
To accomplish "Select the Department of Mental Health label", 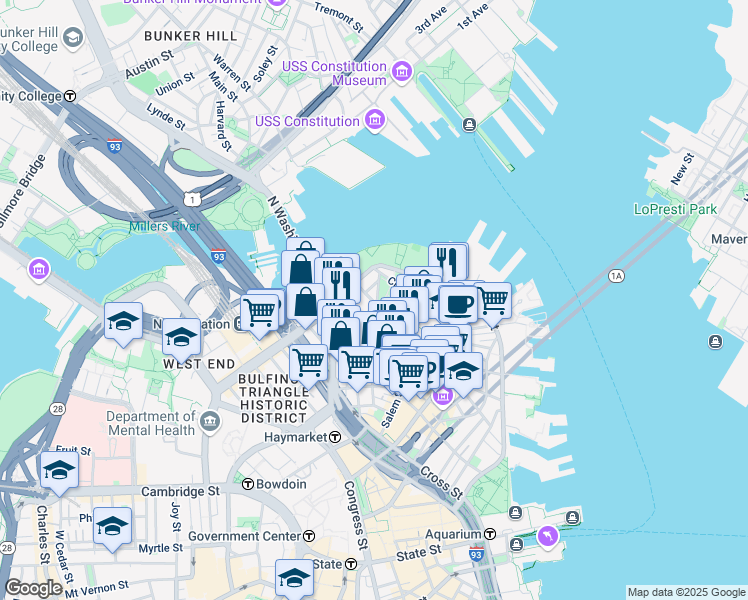I will [151, 423].
